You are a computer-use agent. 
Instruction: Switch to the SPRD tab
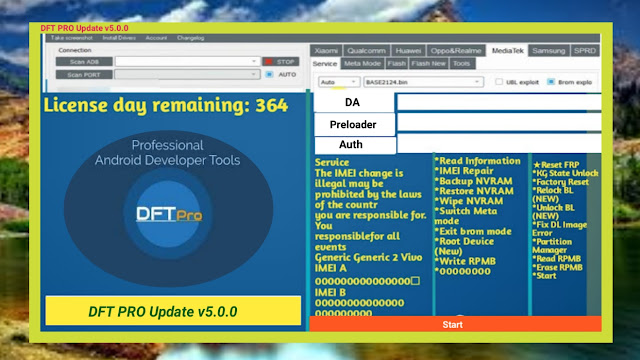click(585, 51)
